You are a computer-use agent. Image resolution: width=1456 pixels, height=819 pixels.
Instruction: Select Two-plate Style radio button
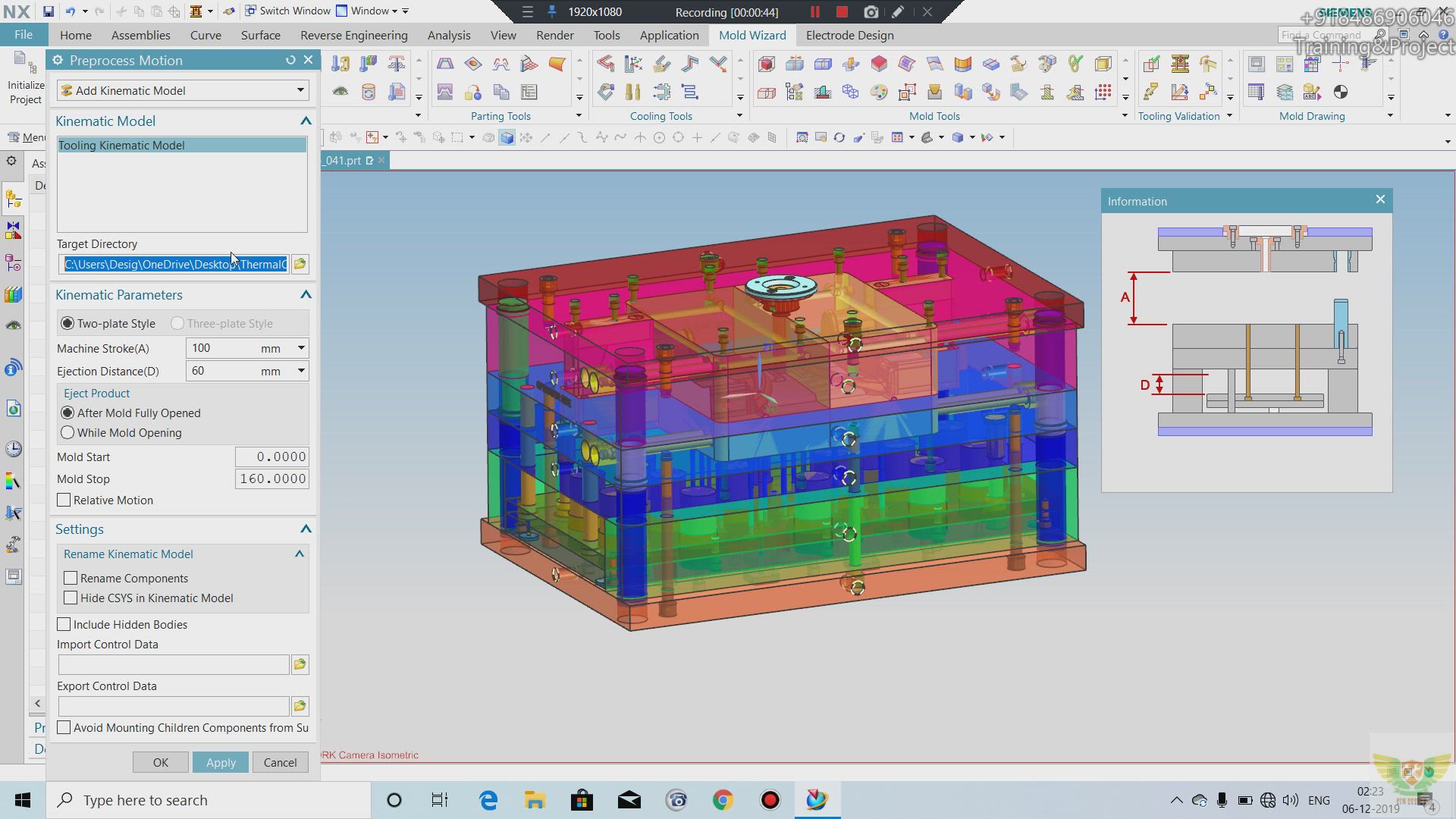(x=67, y=324)
